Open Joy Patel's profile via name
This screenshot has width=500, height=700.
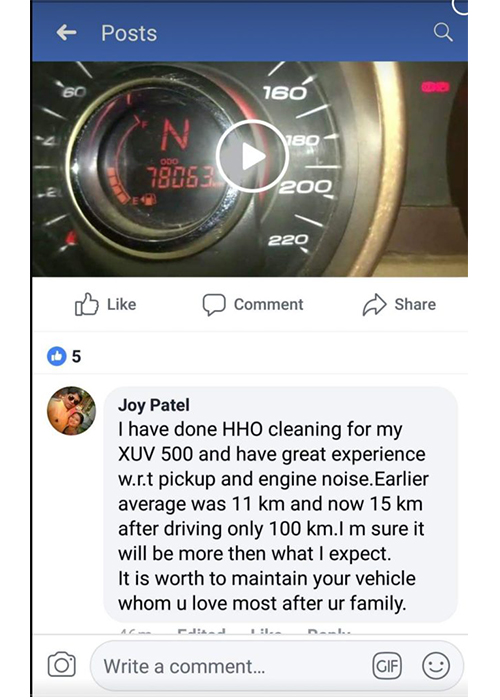[x=154, y=405]
